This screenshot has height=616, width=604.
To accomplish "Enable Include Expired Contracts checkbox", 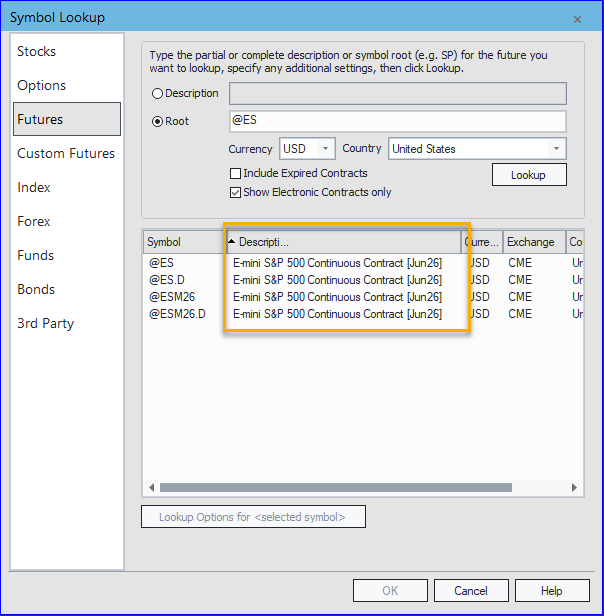I will pyautogui.click(x=236, y=174).
